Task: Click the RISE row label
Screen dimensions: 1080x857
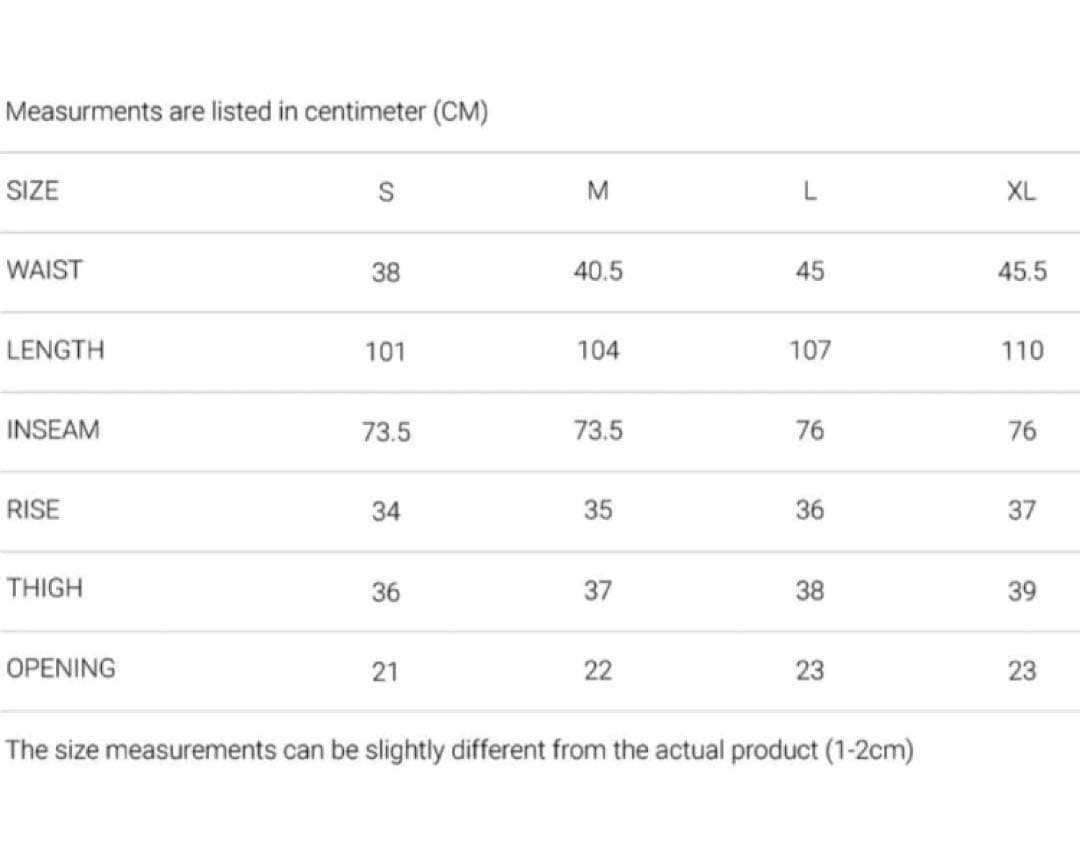Action: tap(33, 510)
